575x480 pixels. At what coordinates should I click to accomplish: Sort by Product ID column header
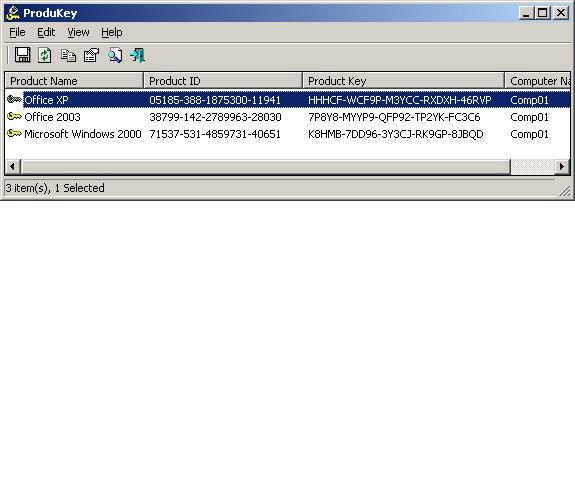point(223,81)
